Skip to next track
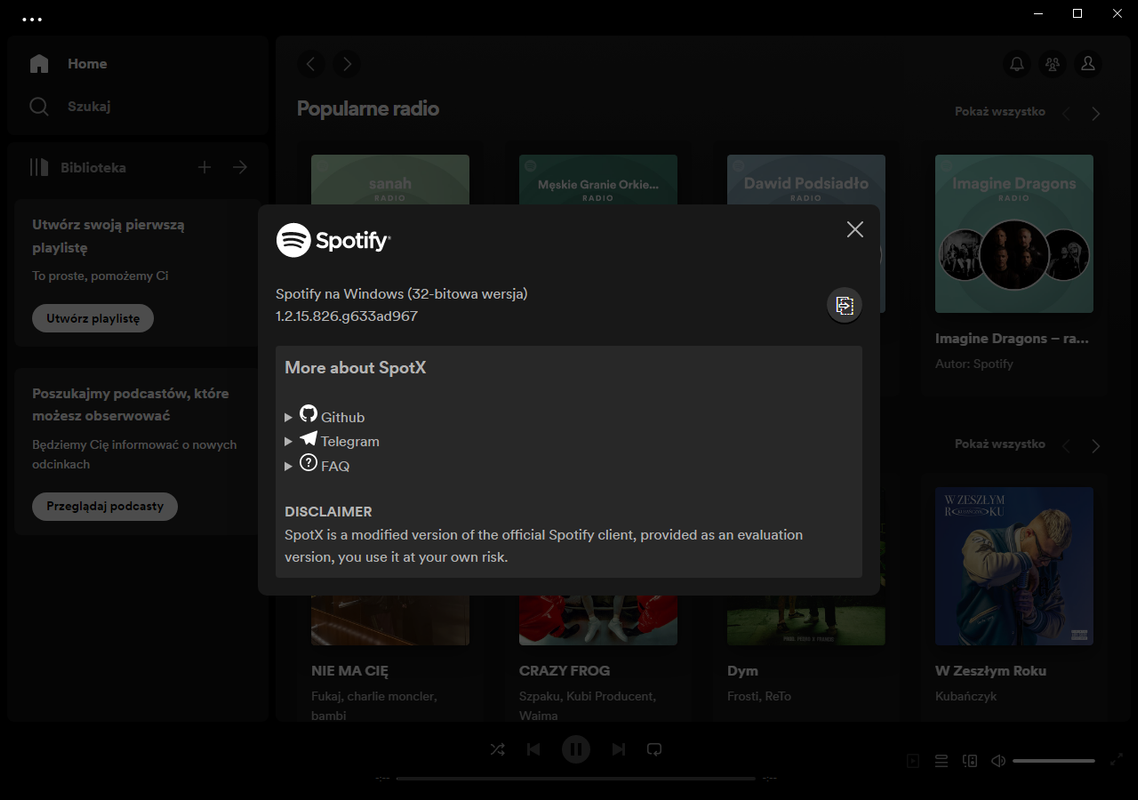Viewport: 1138px width, 800px height. point(618,750)
